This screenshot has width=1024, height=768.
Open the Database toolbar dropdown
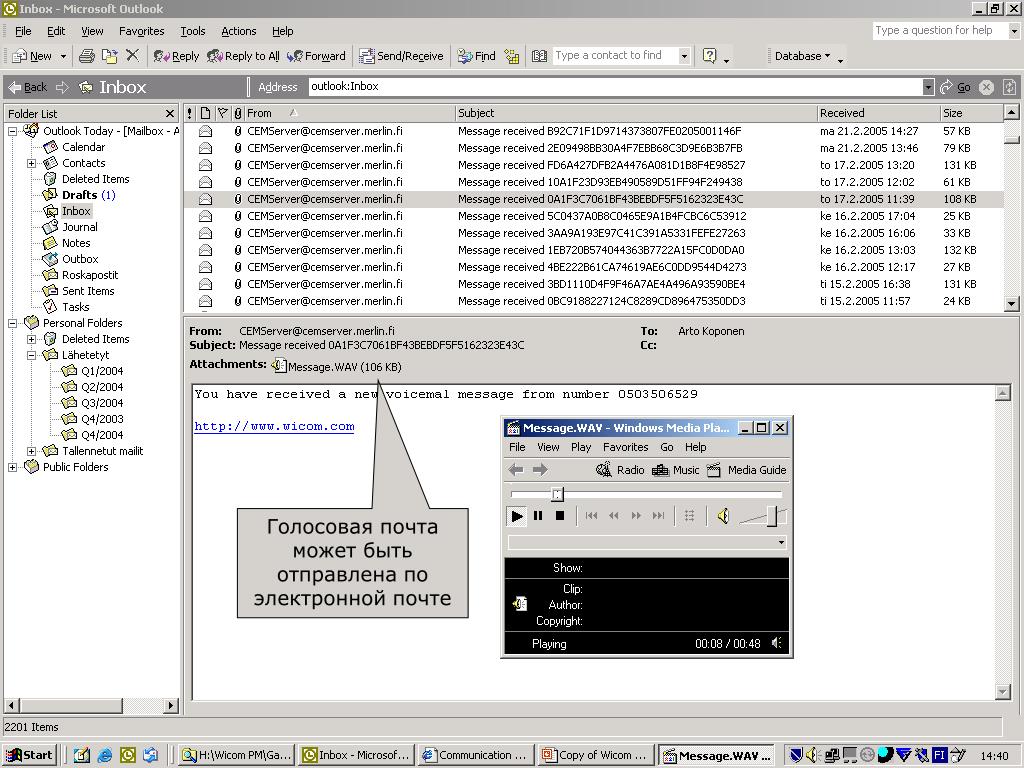tap(803, 56)
